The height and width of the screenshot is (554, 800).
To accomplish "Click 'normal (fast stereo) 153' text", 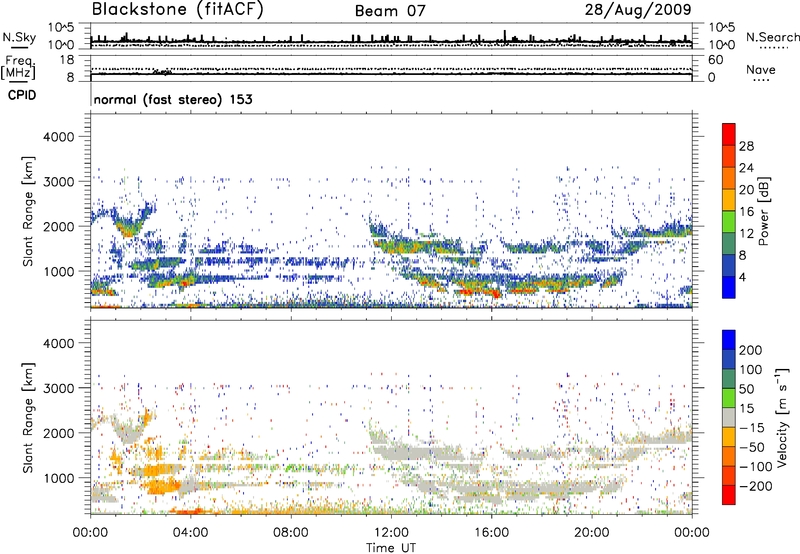I will click(x=173, y=99).
